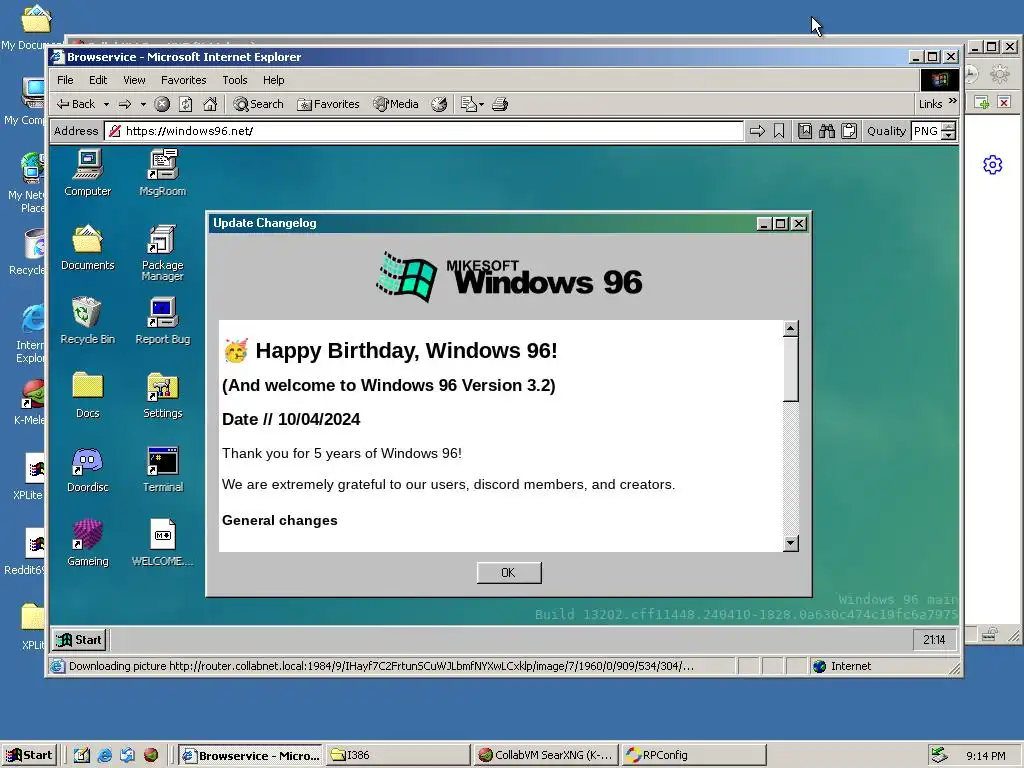Click the clipboard icon near Quality
1024x768 pixels.
pos(848,131)
